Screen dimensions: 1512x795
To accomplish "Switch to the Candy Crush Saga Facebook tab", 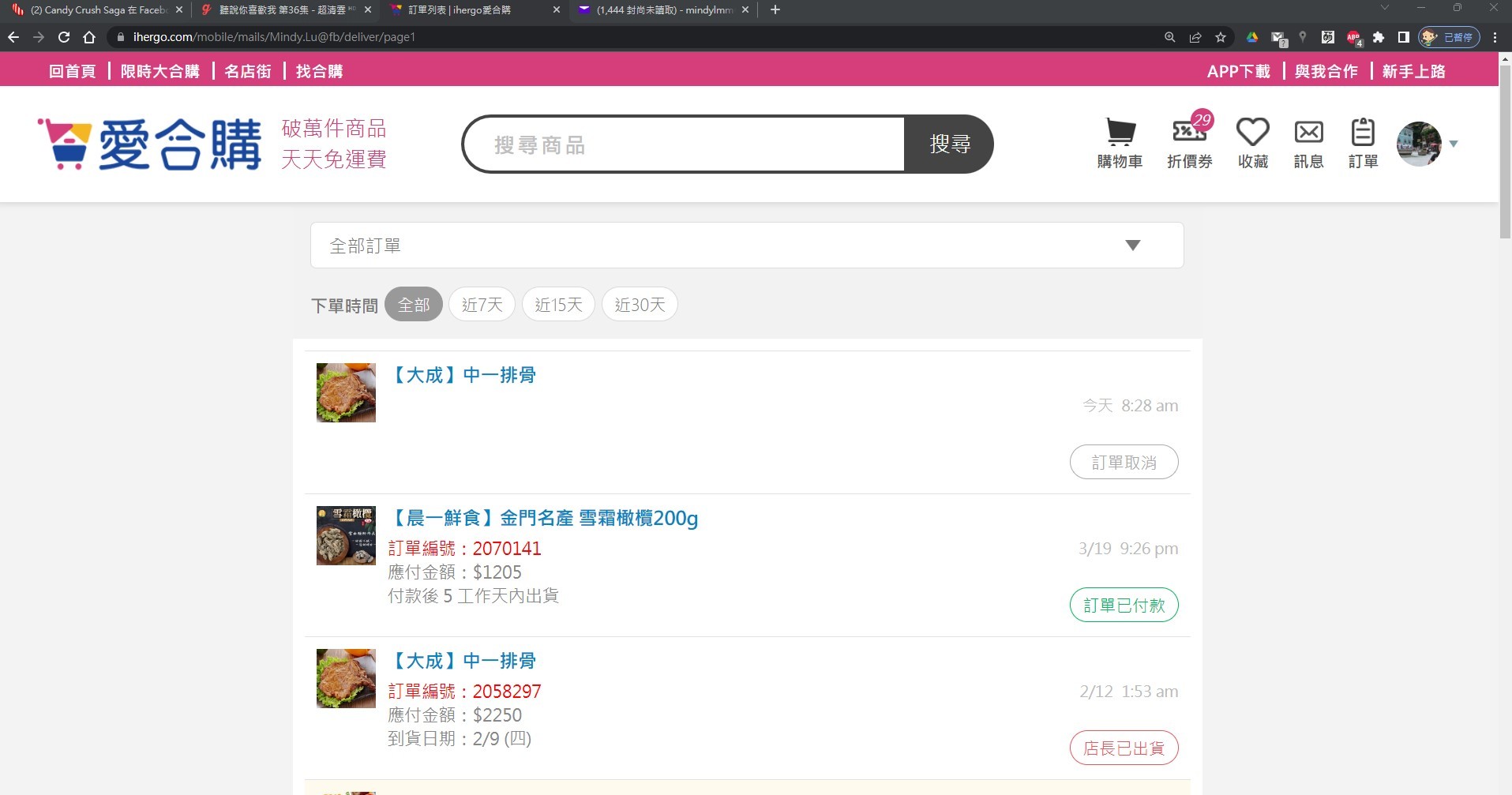I will [x=95, y=10].
